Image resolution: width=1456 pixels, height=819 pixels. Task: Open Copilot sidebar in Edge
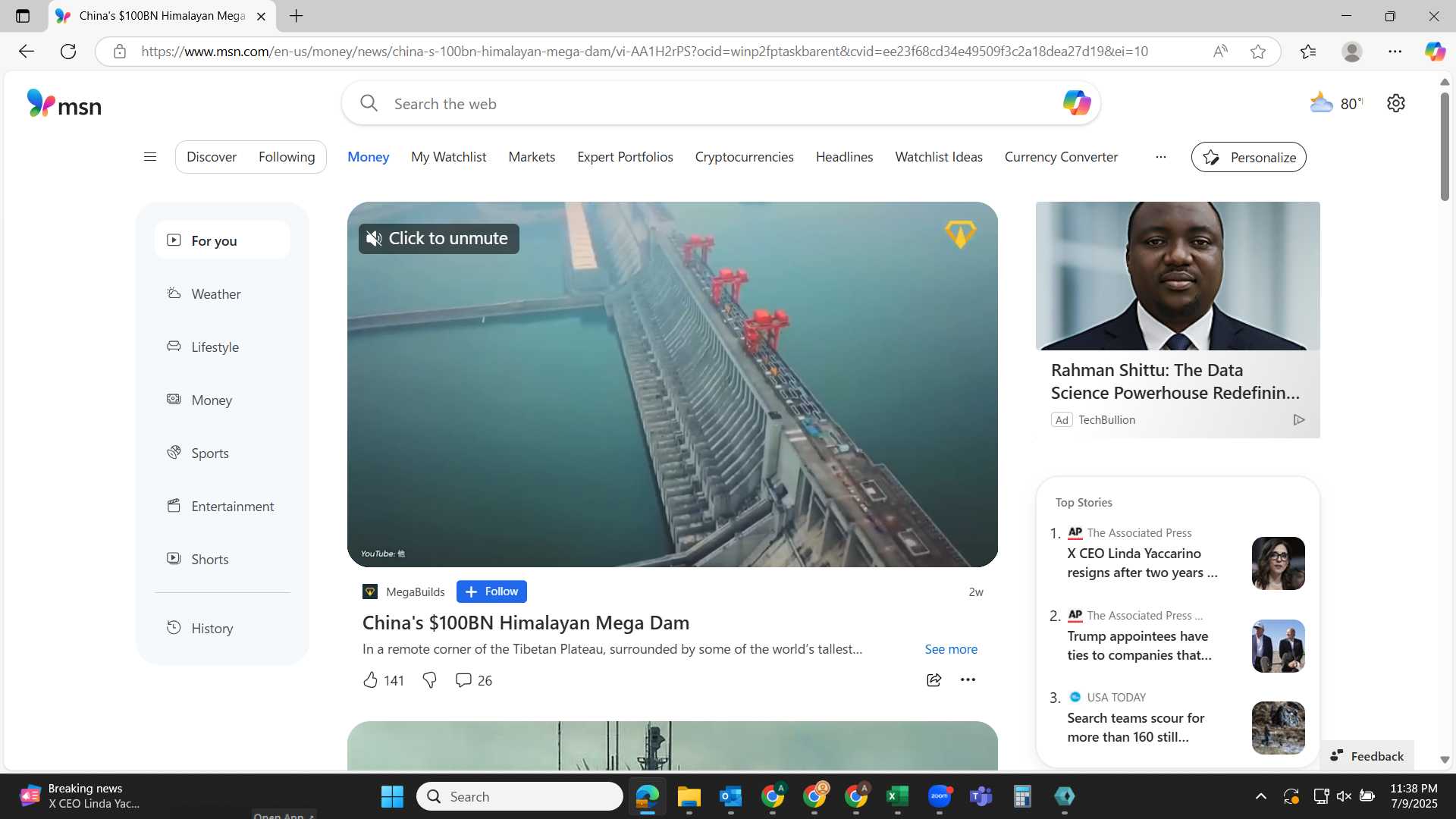[1434, 52]
